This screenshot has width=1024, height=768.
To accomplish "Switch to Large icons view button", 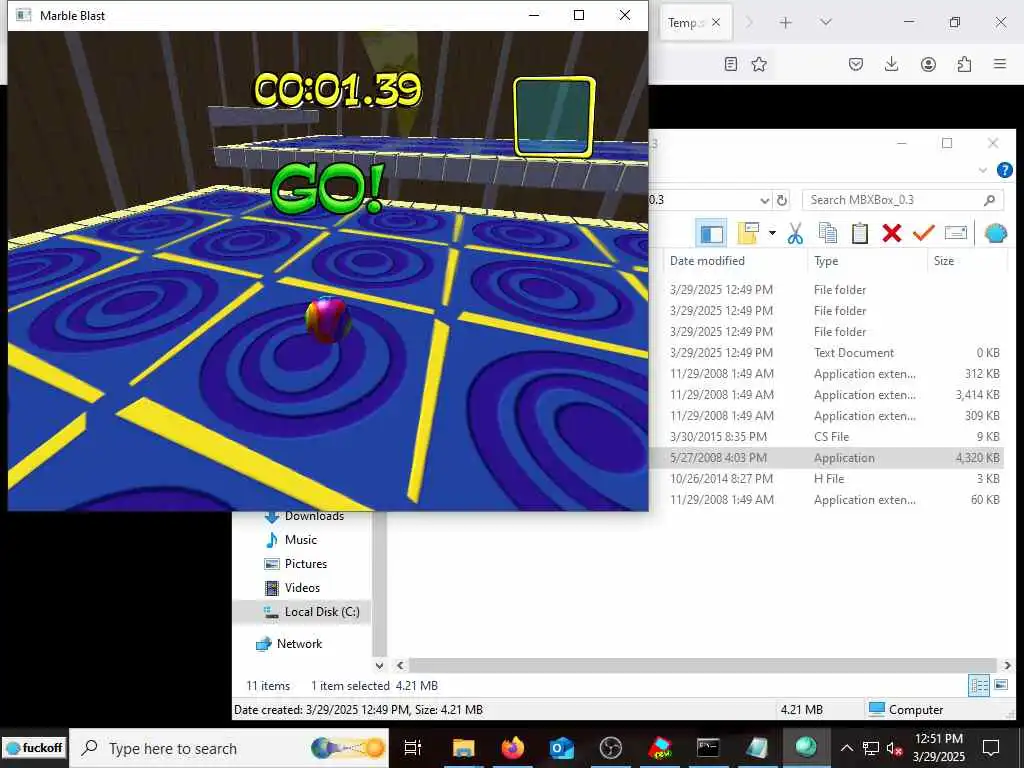I will [1000, 685].
